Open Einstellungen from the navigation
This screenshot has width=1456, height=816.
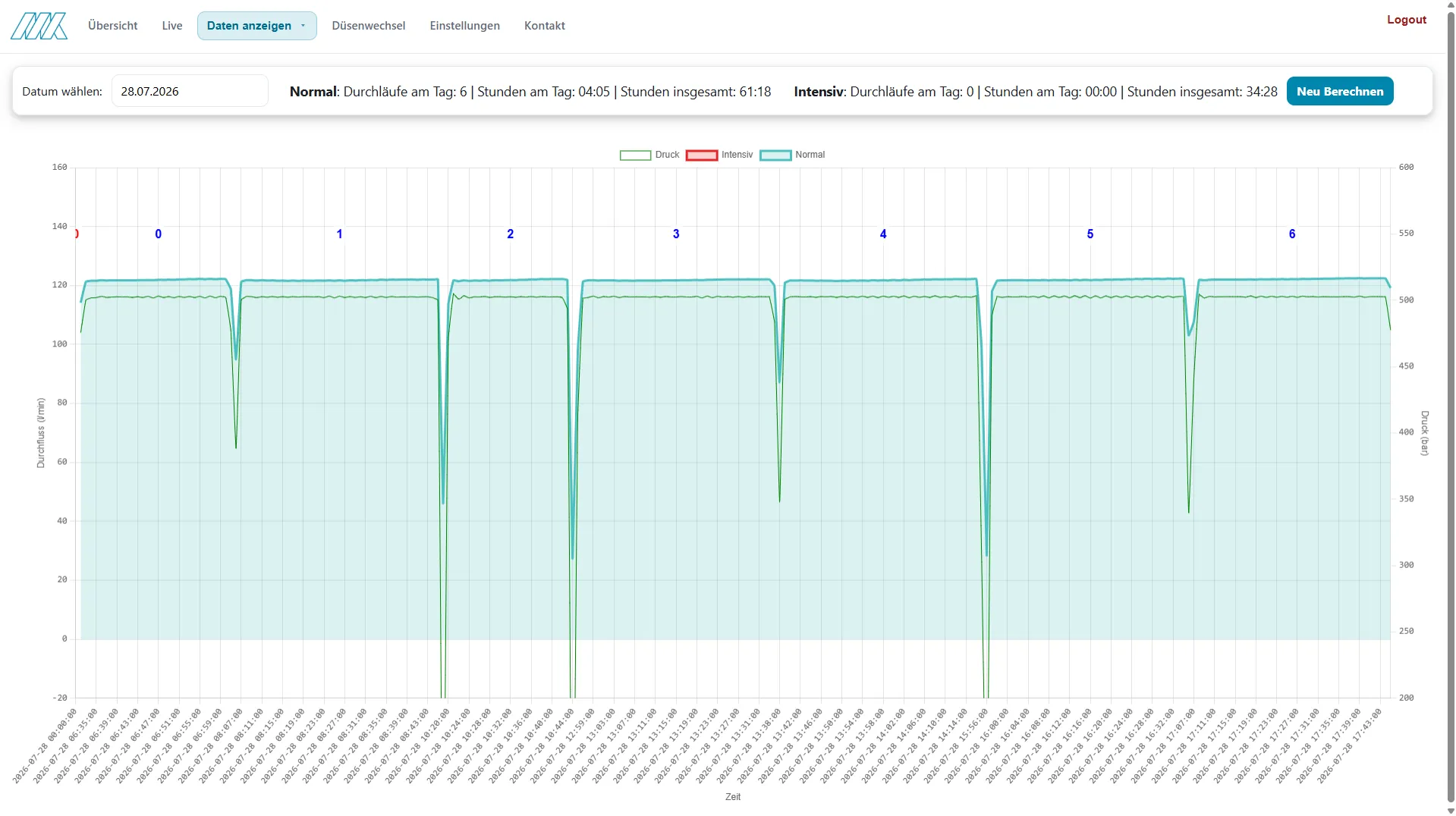[464, 26]
